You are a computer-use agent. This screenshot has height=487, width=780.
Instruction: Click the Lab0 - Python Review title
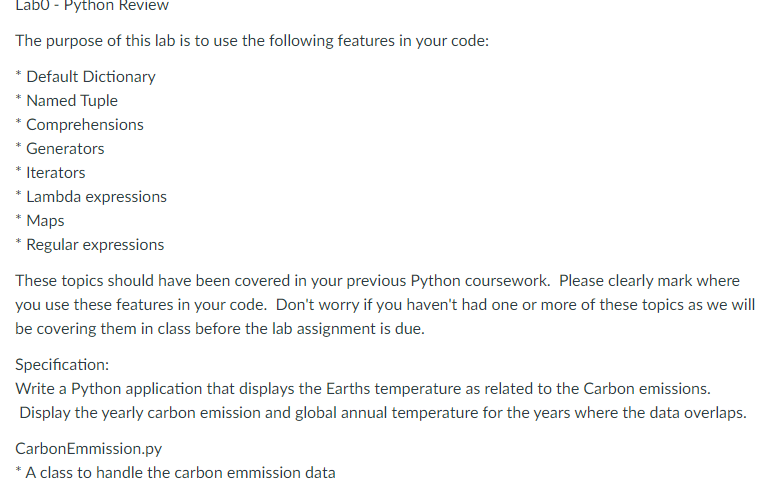tap(92, 5)
